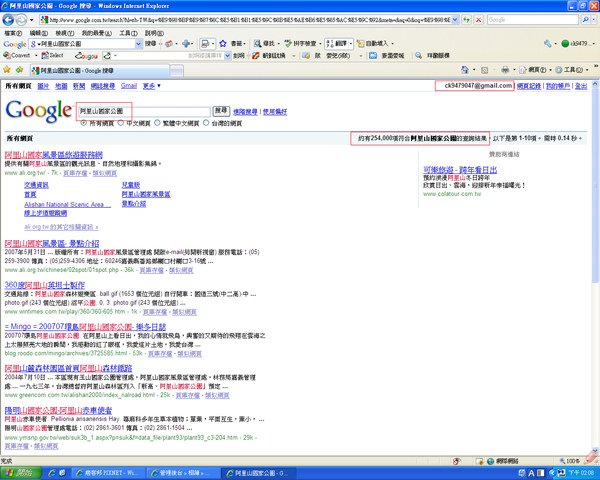This screenshot has width=600, height=480.
Task: Toggle the Google Toolbar translate button
Action: click(x=338, y=44)
